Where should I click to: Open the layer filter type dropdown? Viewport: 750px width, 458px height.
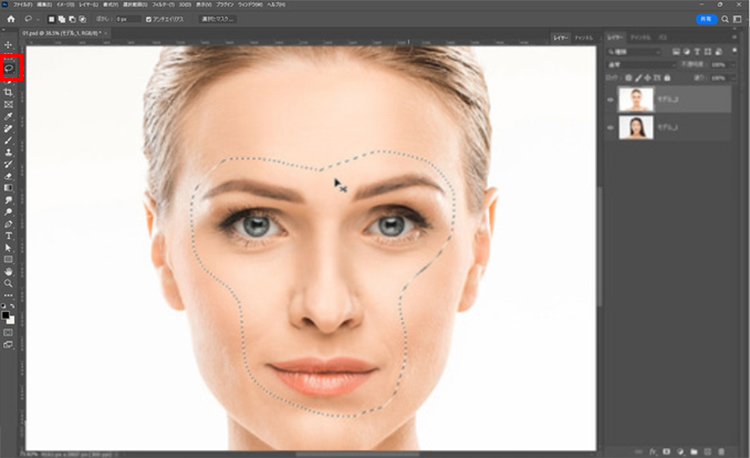coord(635,51)
